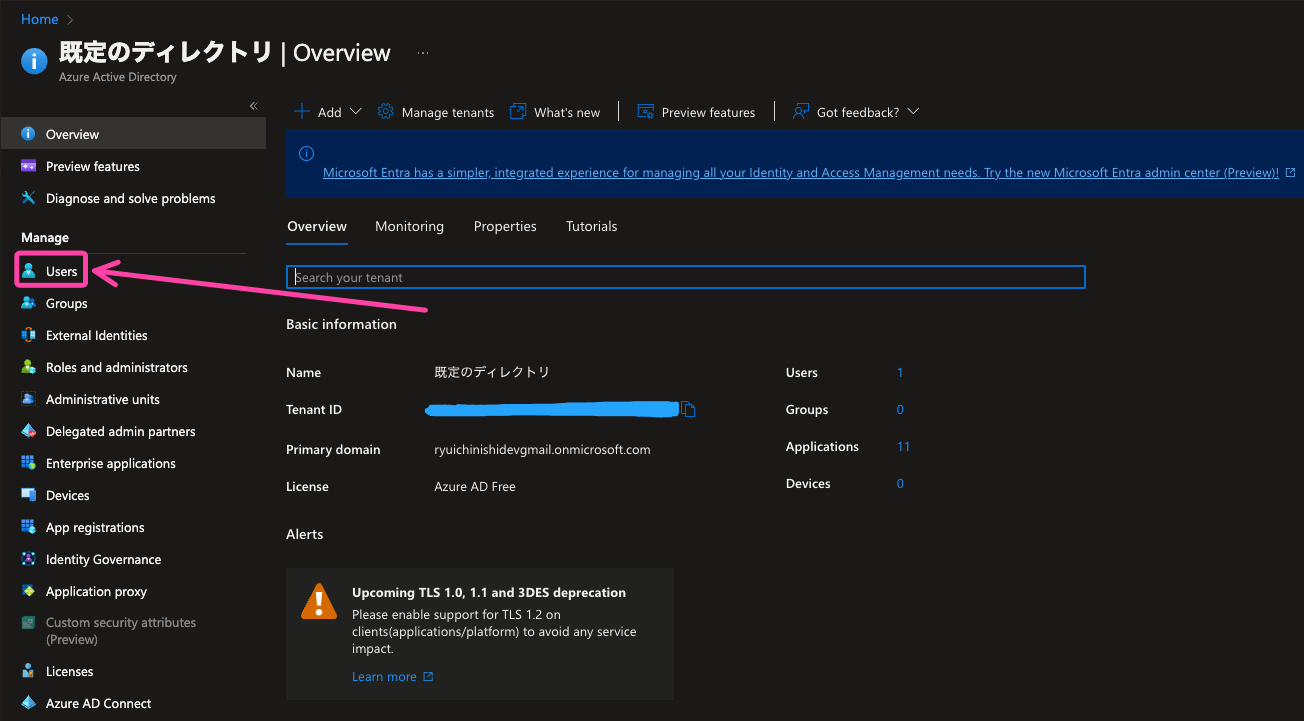The width and height of the screenshot is (1304, 721).
Task: Click the Applications count link 11
Action: click(x=904, y=446)
